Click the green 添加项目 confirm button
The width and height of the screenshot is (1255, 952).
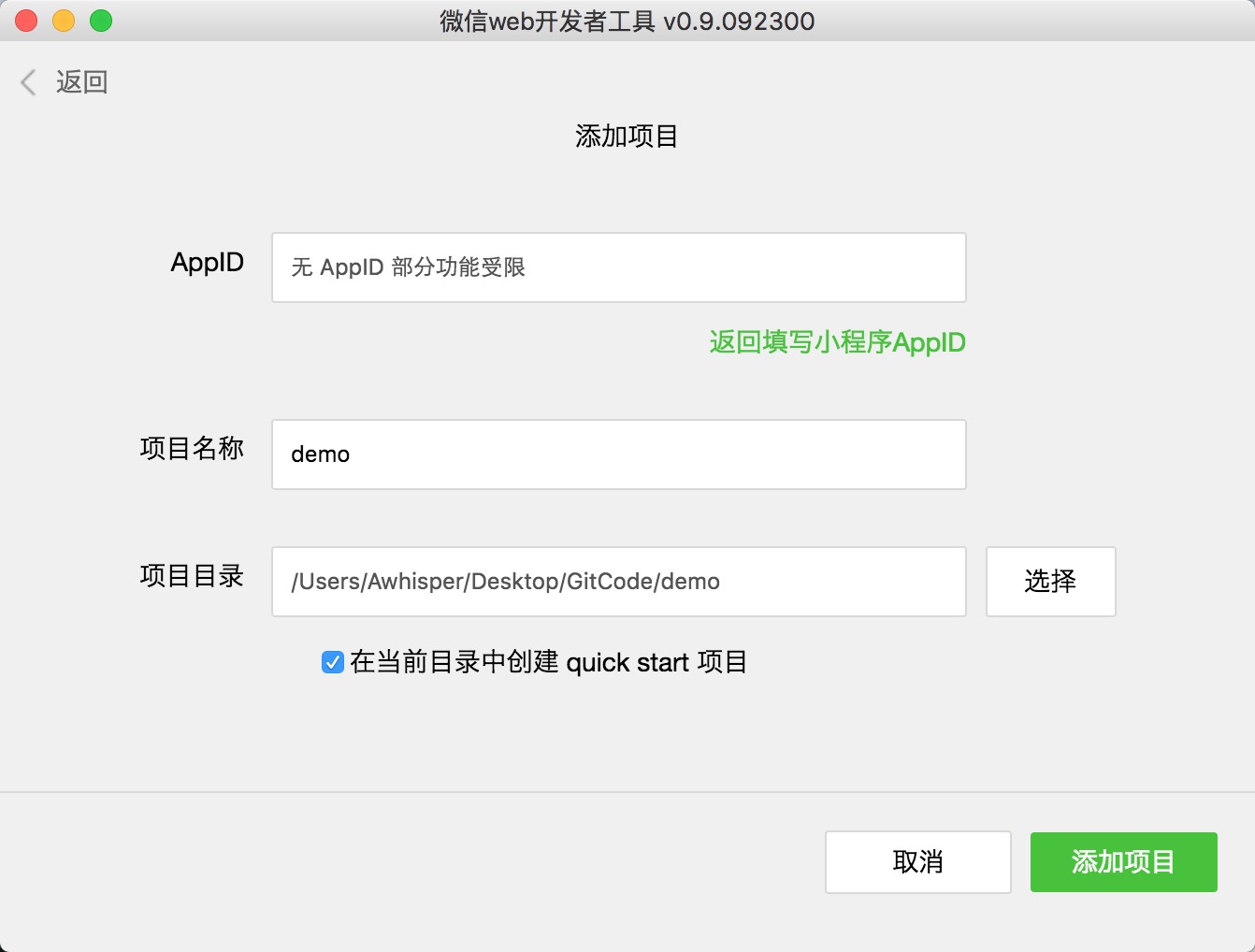[x=1123, y=862]
